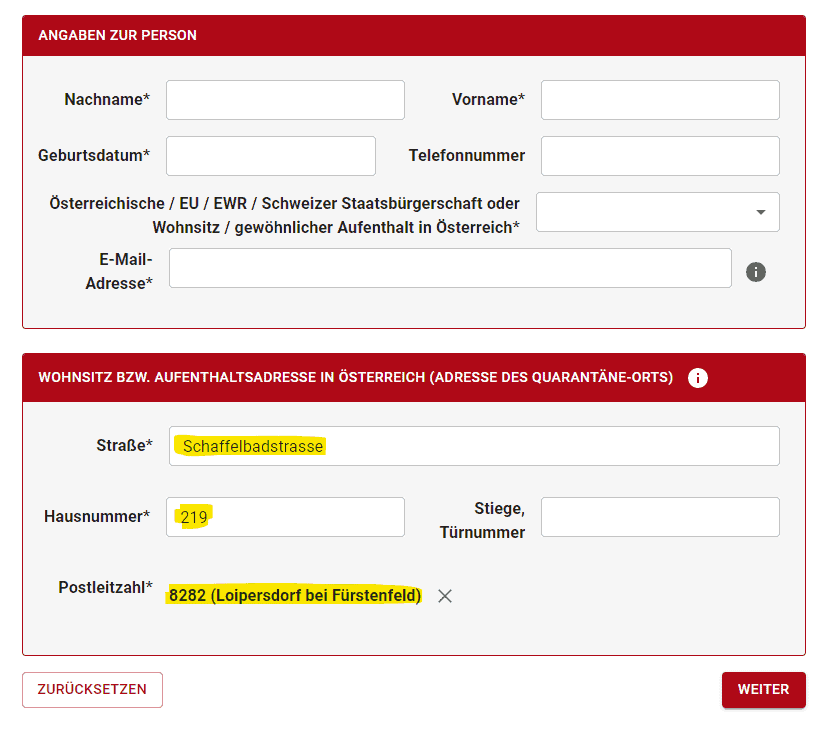Click the Straße field containing Schaffelbadstrasse
Viewport: 840px width, 745px height.
click(x=474, y=446)
